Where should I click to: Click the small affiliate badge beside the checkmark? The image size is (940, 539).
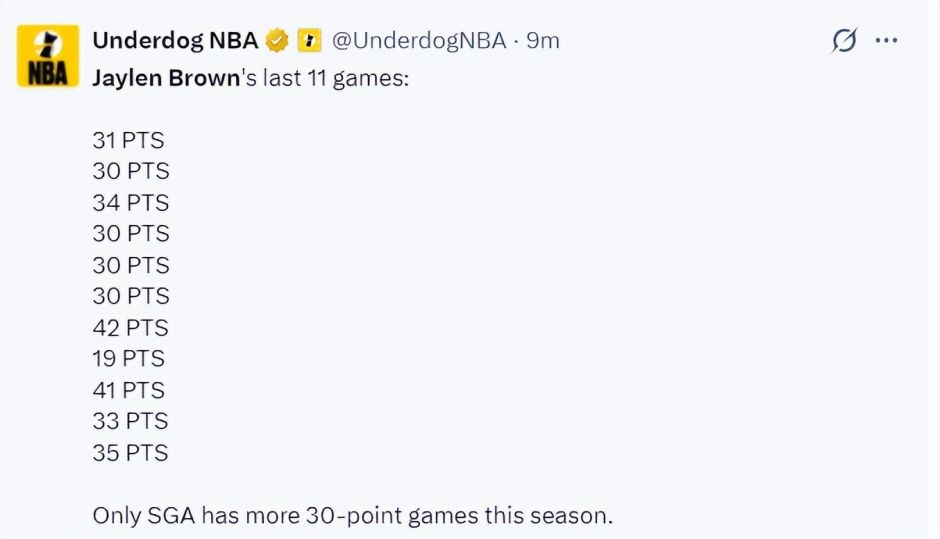pyautogui.click(x=309, y=41)
